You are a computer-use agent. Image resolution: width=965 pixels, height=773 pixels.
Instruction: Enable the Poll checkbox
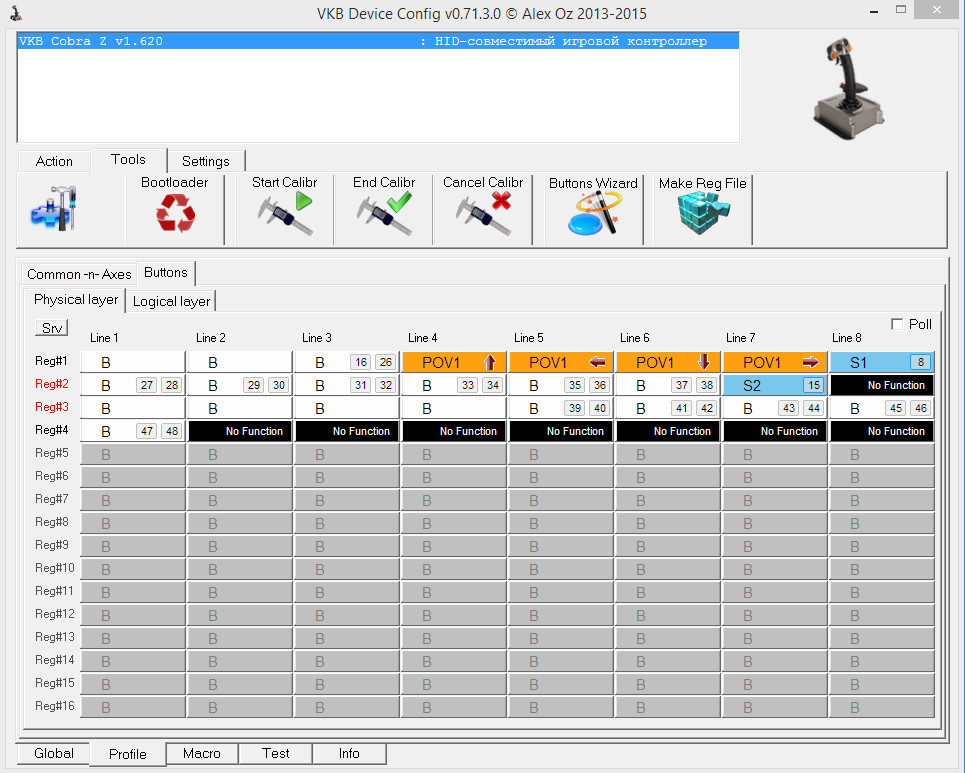[897, 324]
